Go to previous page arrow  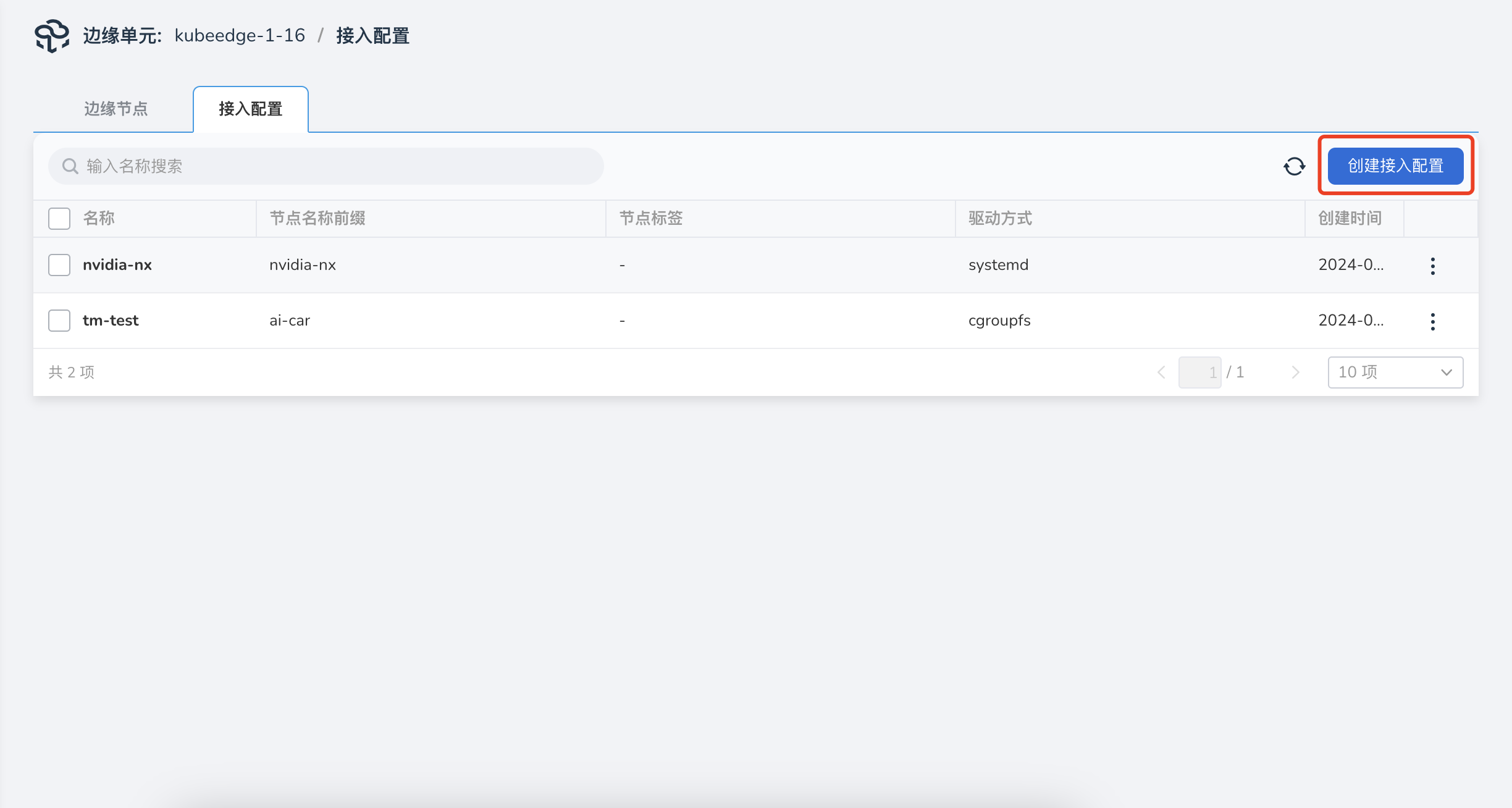[1161, 372]
